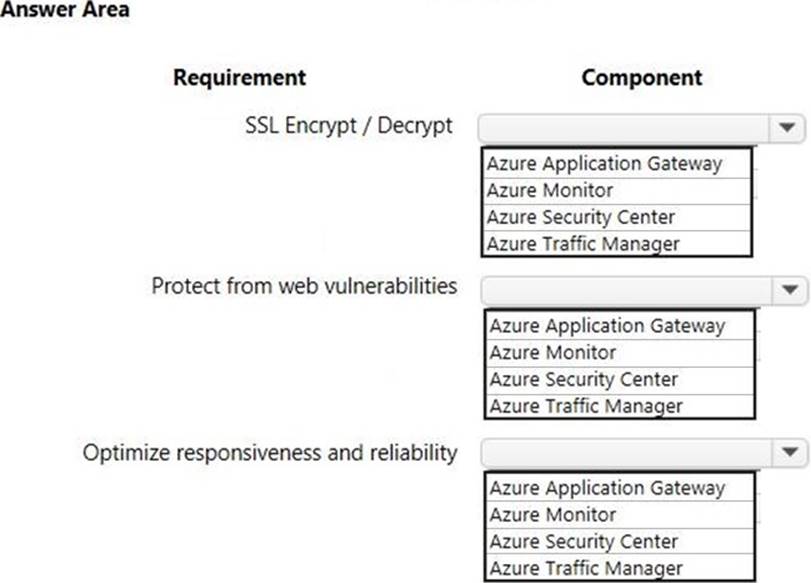Select Azure Traffic Manager under Protect from web vulnerabilities
The width and height of the screenshot is (811, 583).
click(586, 406)
